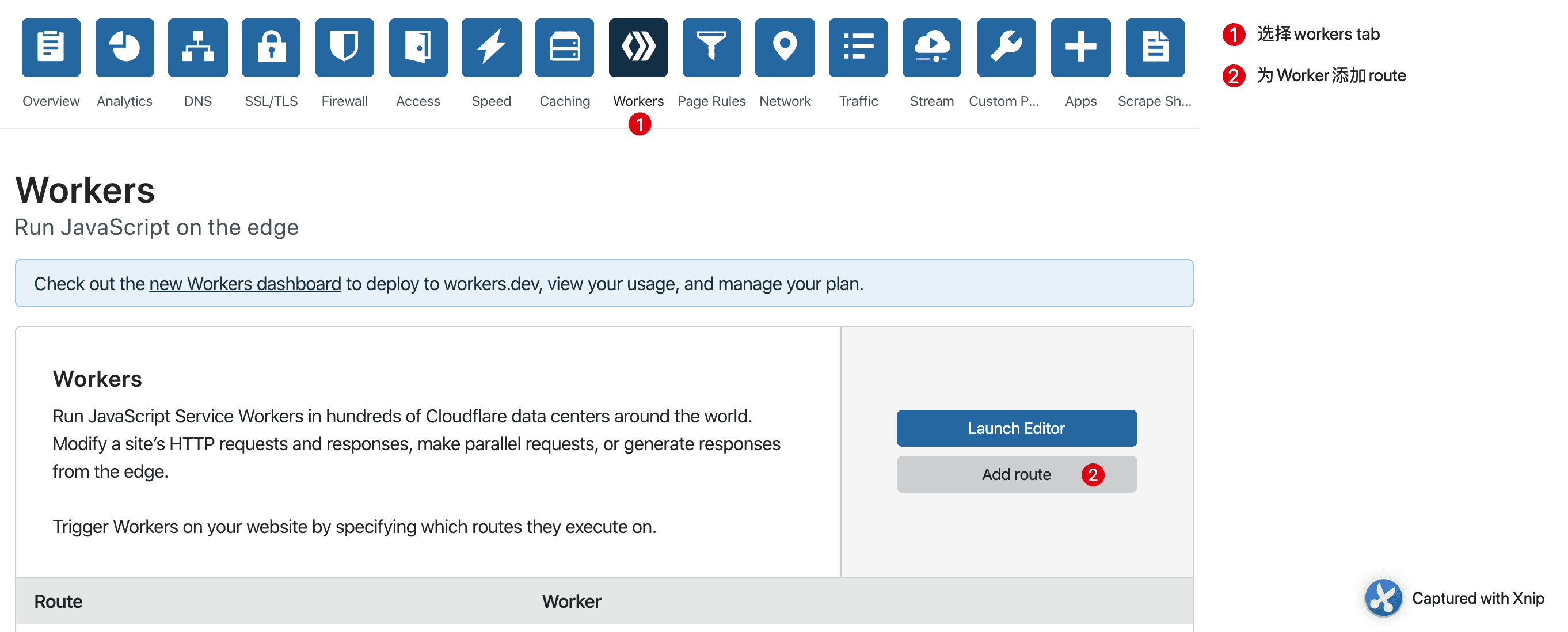1568x632 pixels.
Task: Click the Apps plus icon
Action: [x=1080, y=48]
